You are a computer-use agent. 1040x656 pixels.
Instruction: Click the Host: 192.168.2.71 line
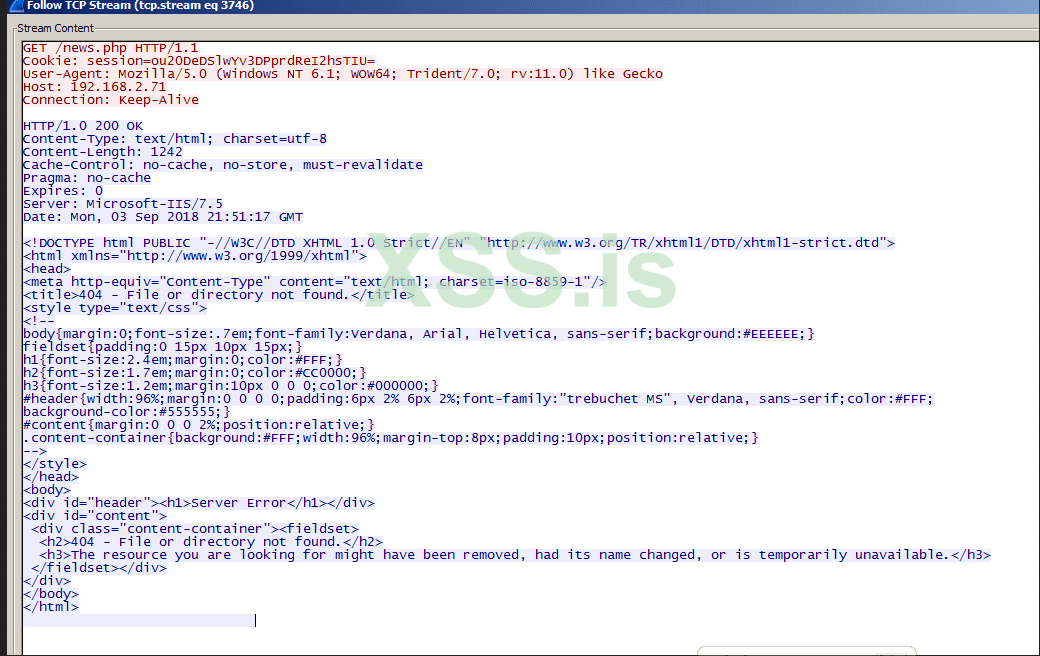(x=94, y=87)
